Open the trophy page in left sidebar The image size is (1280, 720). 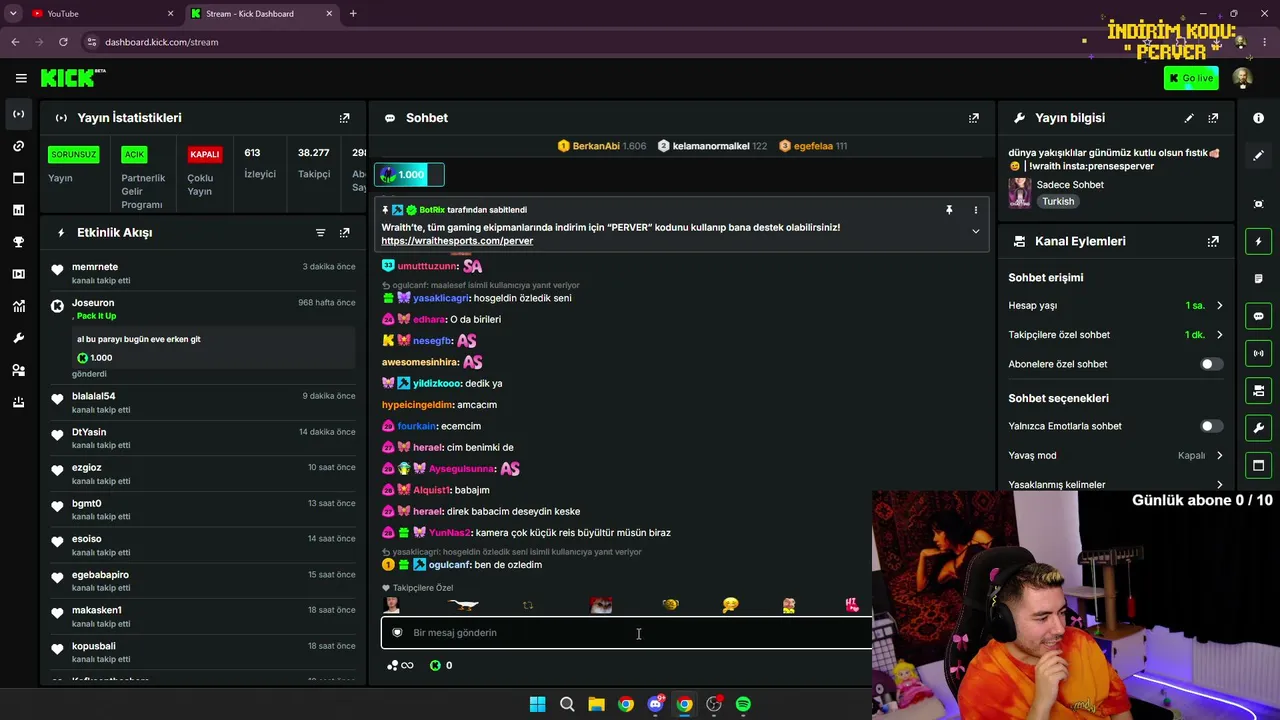coord(18,242)
